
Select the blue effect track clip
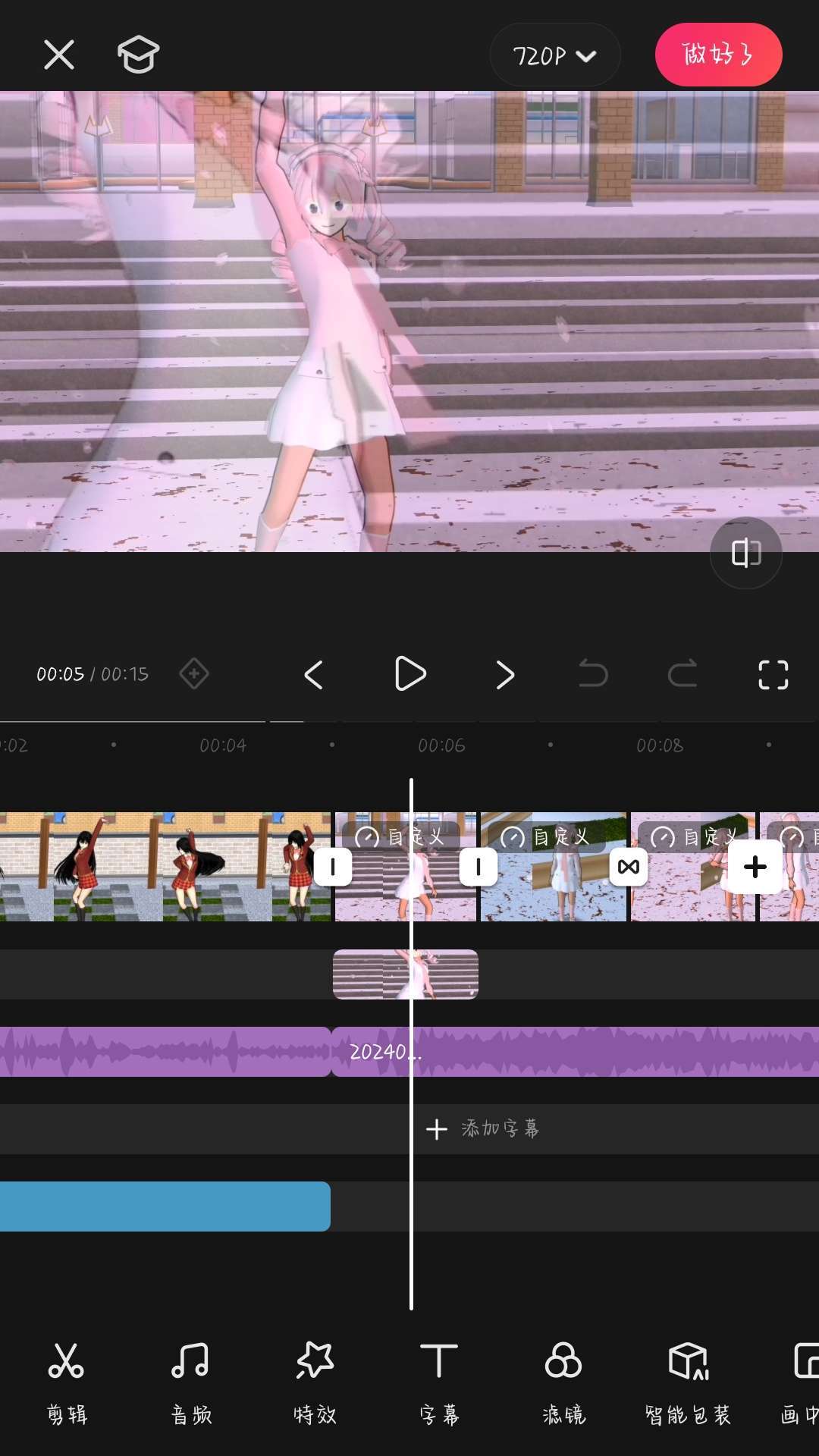point(165,1207)
